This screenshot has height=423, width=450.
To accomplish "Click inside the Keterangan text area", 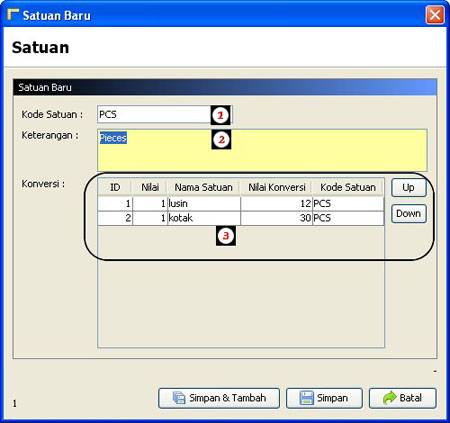I will [262, 150].
